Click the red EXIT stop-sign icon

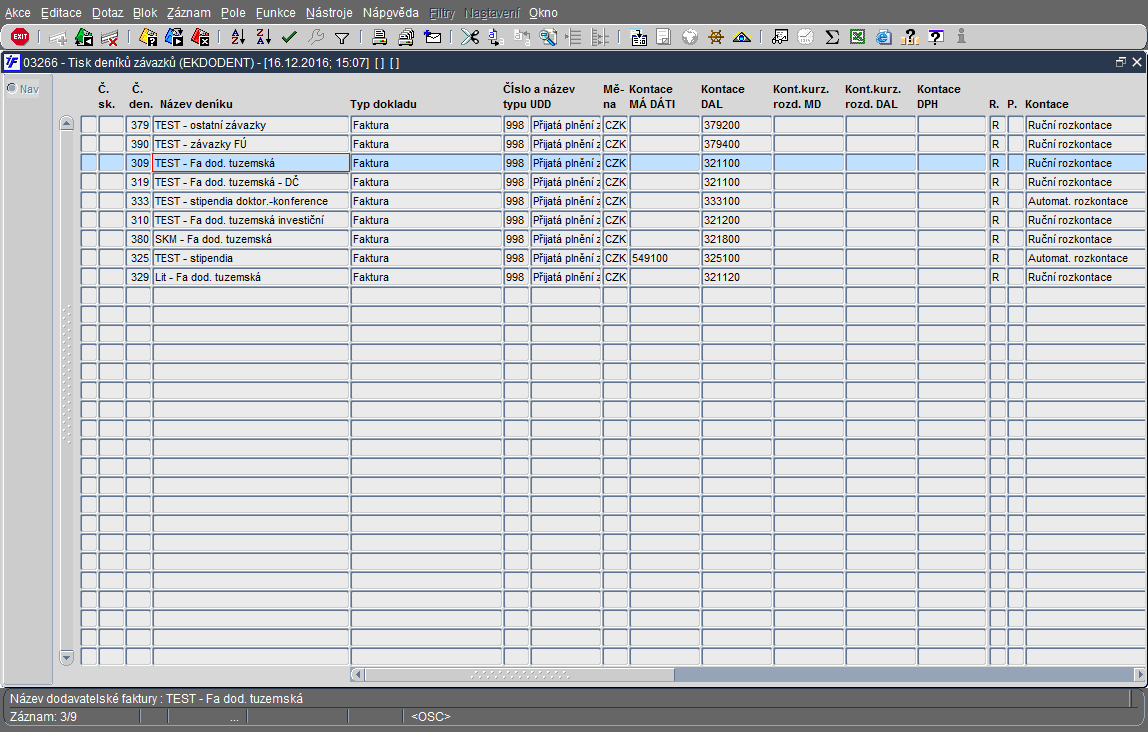[20, 37]
